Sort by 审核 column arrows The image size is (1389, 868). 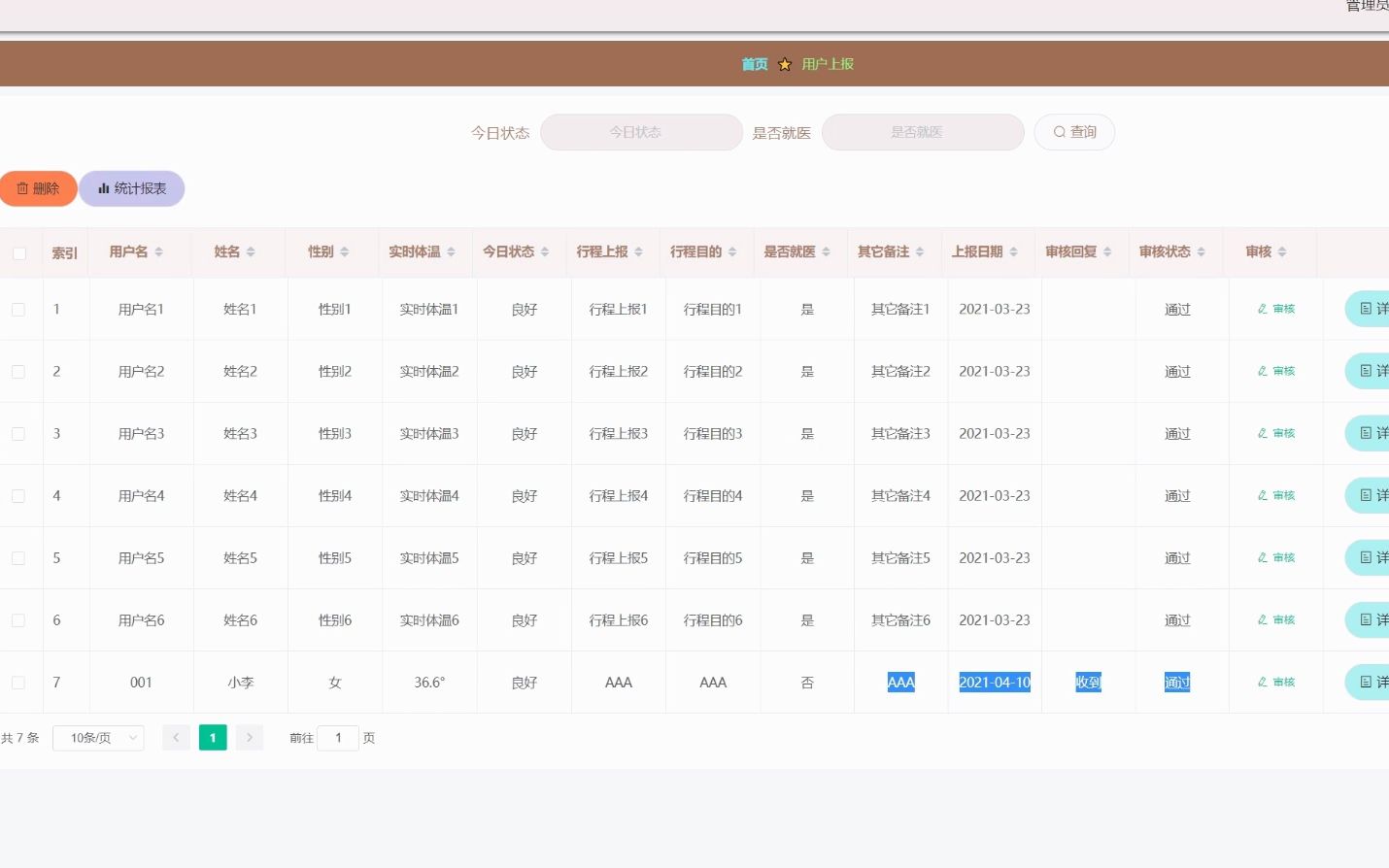pos(1282,252)
